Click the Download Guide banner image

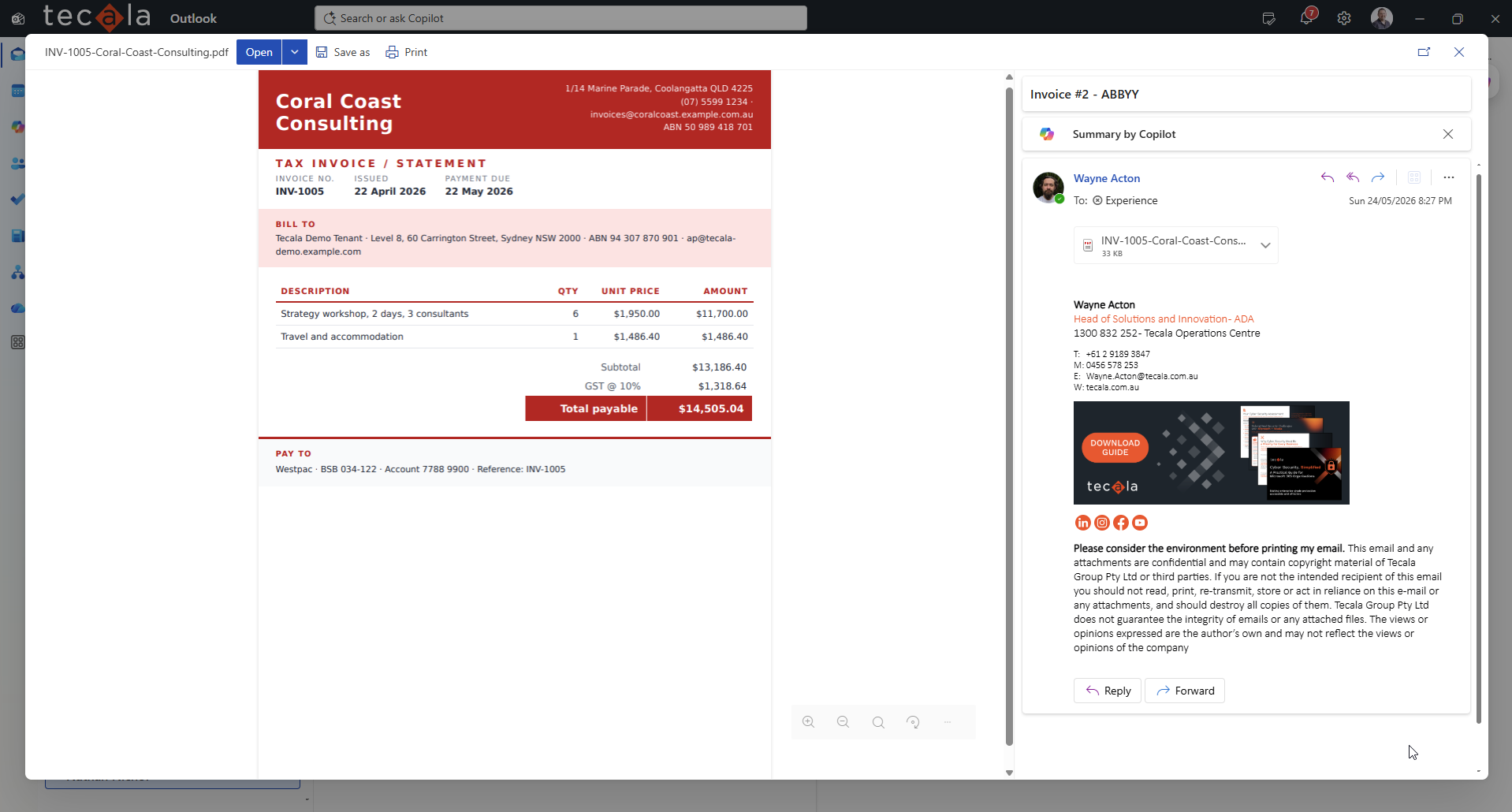pos(1212,453)
